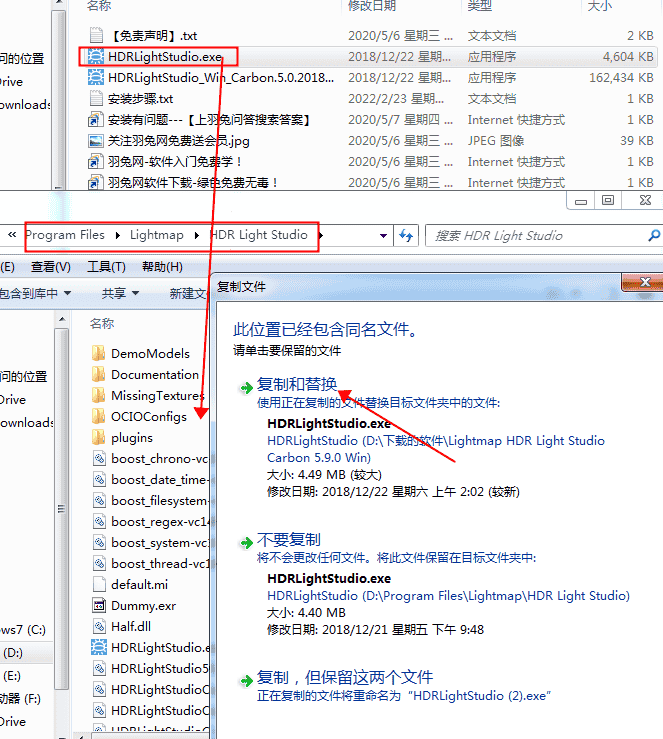Select the DemoModels folder icon

tap(98, 353)
